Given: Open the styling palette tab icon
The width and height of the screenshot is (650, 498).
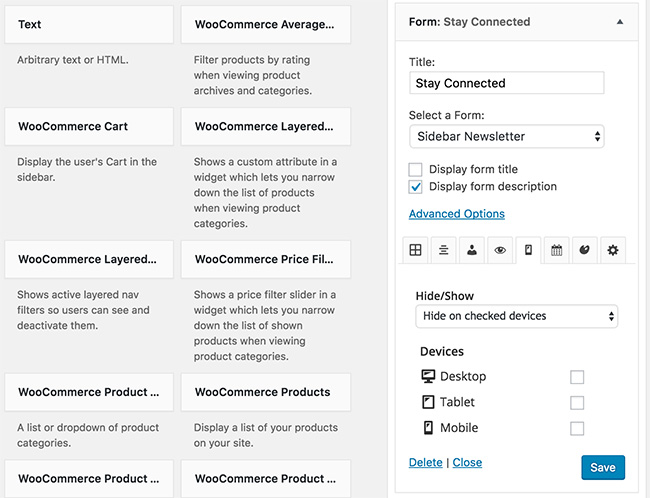Looking at the screenshot, I should coord(585,250).
